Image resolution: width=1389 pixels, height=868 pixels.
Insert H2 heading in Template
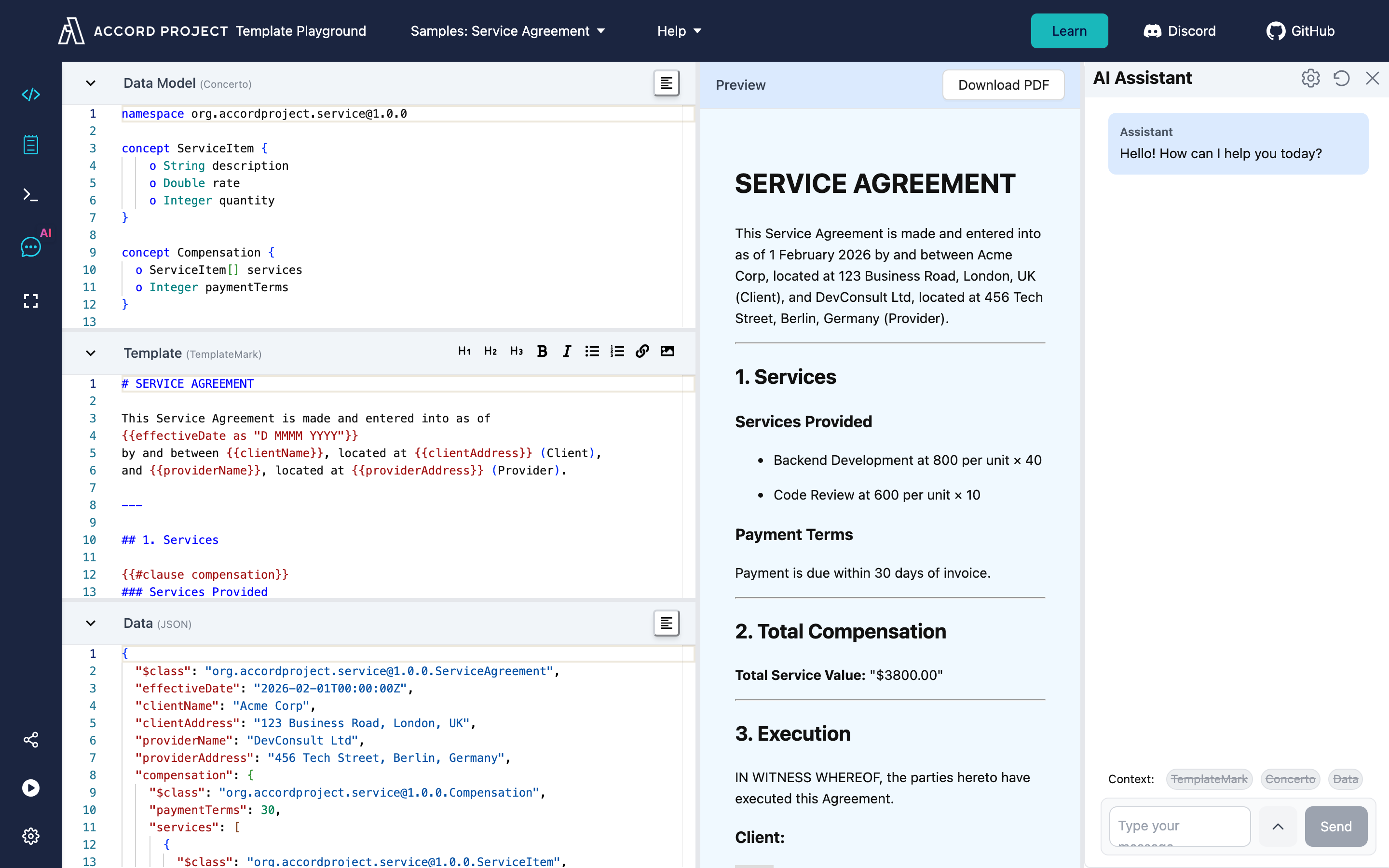[490, 352]
